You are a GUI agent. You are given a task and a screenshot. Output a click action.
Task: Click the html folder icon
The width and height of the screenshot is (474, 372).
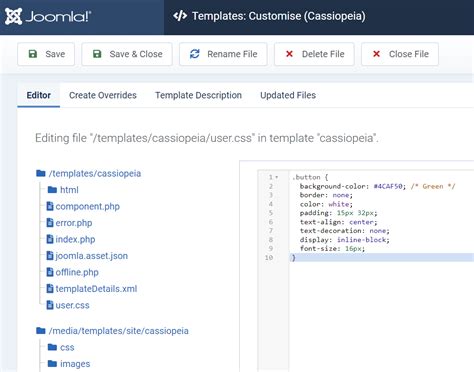[52, 190]
